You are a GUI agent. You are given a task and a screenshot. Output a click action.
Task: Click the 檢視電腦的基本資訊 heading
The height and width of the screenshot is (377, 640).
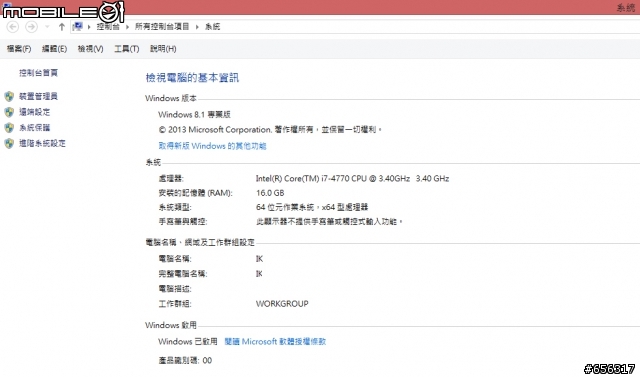192,78
